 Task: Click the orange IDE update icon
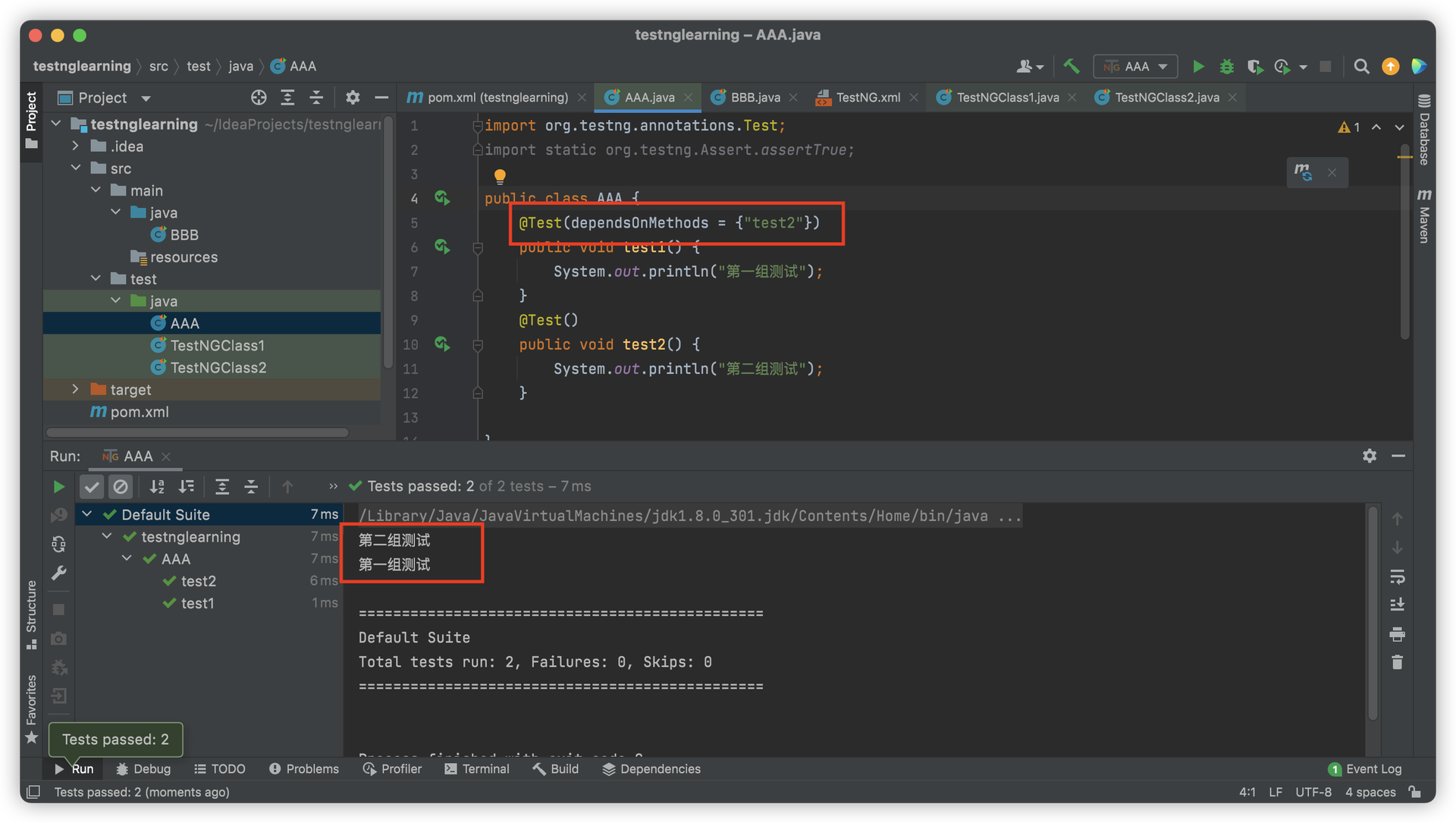(x=1390, y=67)
